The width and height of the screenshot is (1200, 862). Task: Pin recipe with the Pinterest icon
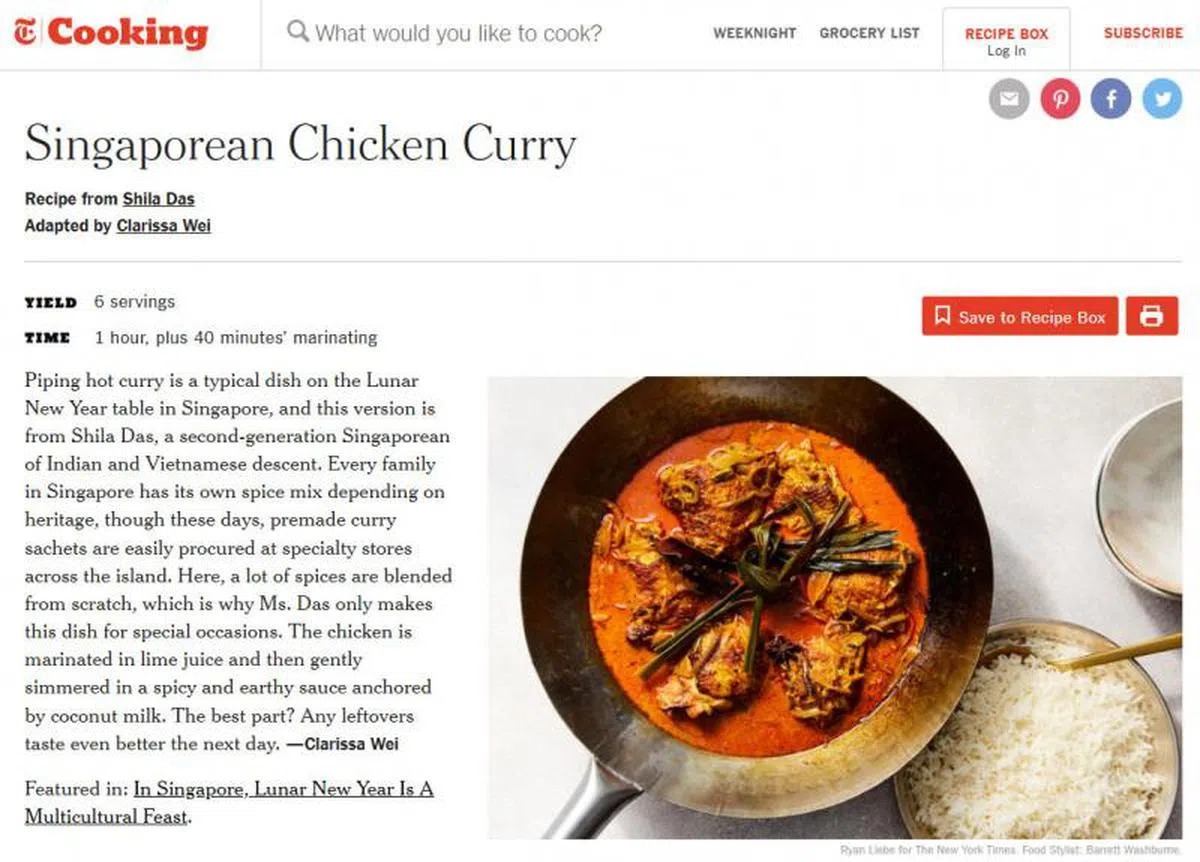1060,99
